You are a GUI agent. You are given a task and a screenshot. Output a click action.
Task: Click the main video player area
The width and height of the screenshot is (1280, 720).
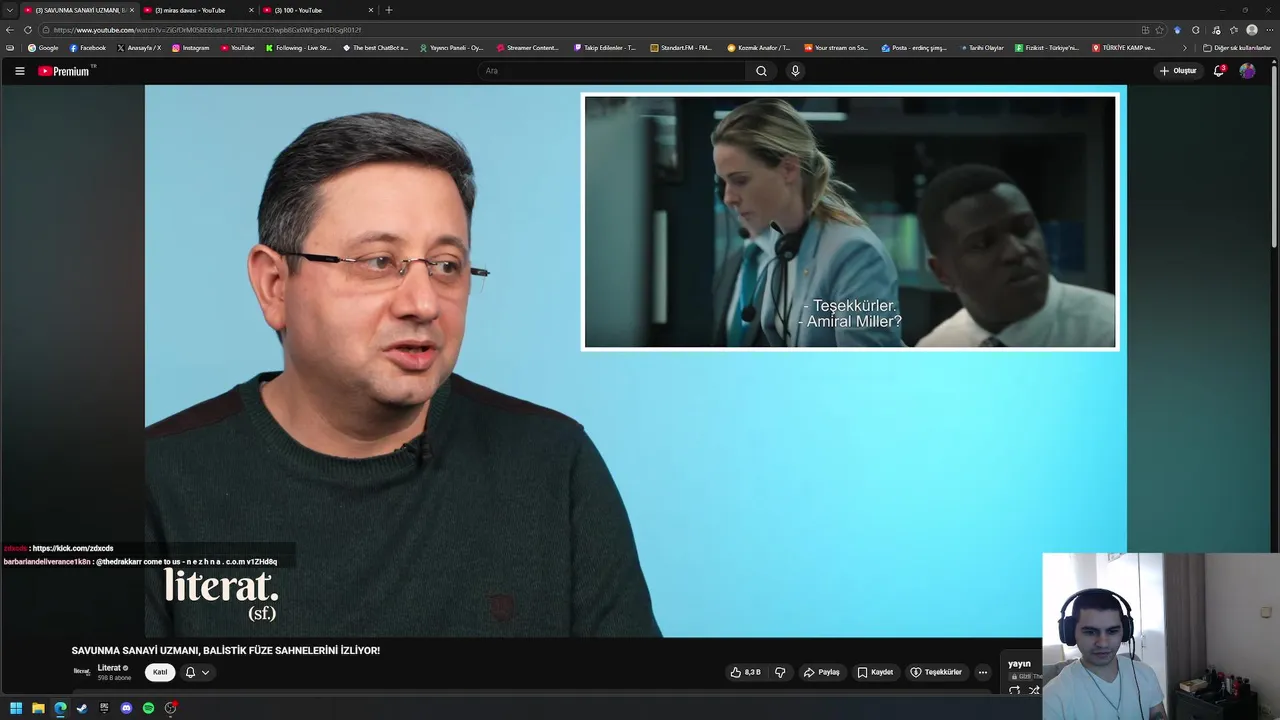pos(636,361)
